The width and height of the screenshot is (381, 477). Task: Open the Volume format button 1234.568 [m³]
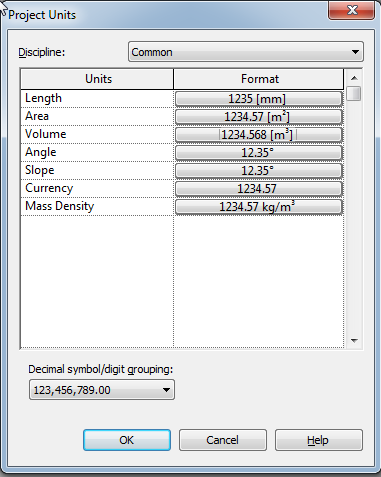coord(259,135)
